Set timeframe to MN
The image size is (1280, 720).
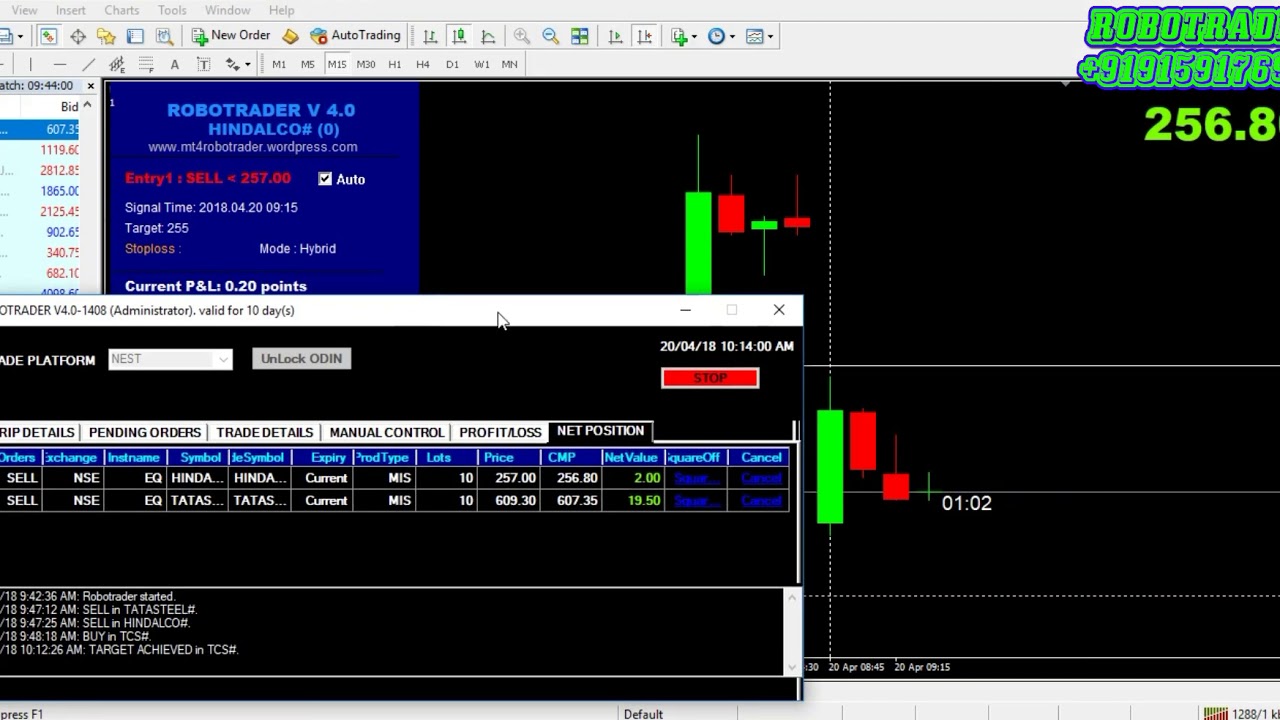click(510, 64)
